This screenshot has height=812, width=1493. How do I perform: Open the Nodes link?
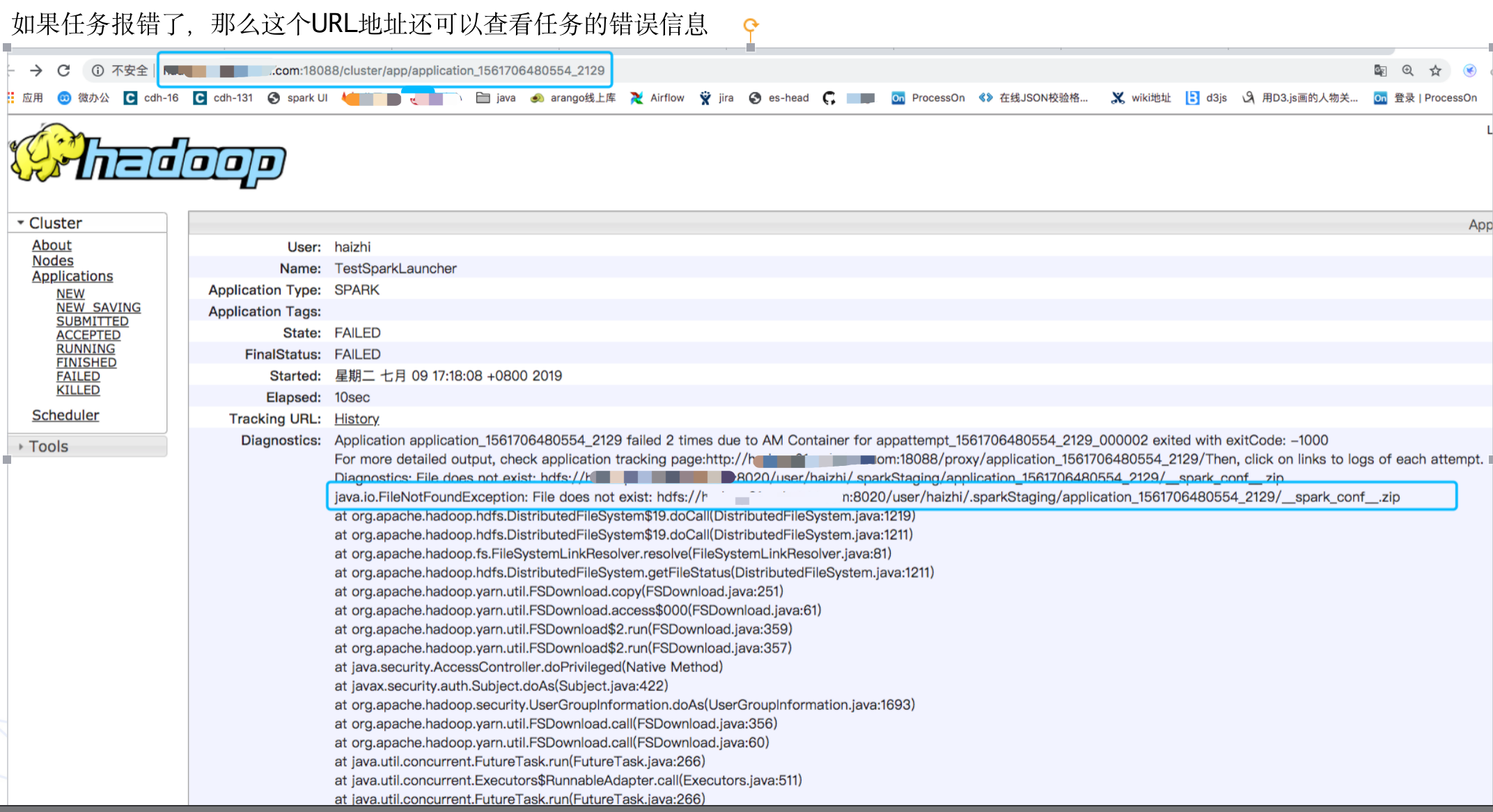click(52, 260)
